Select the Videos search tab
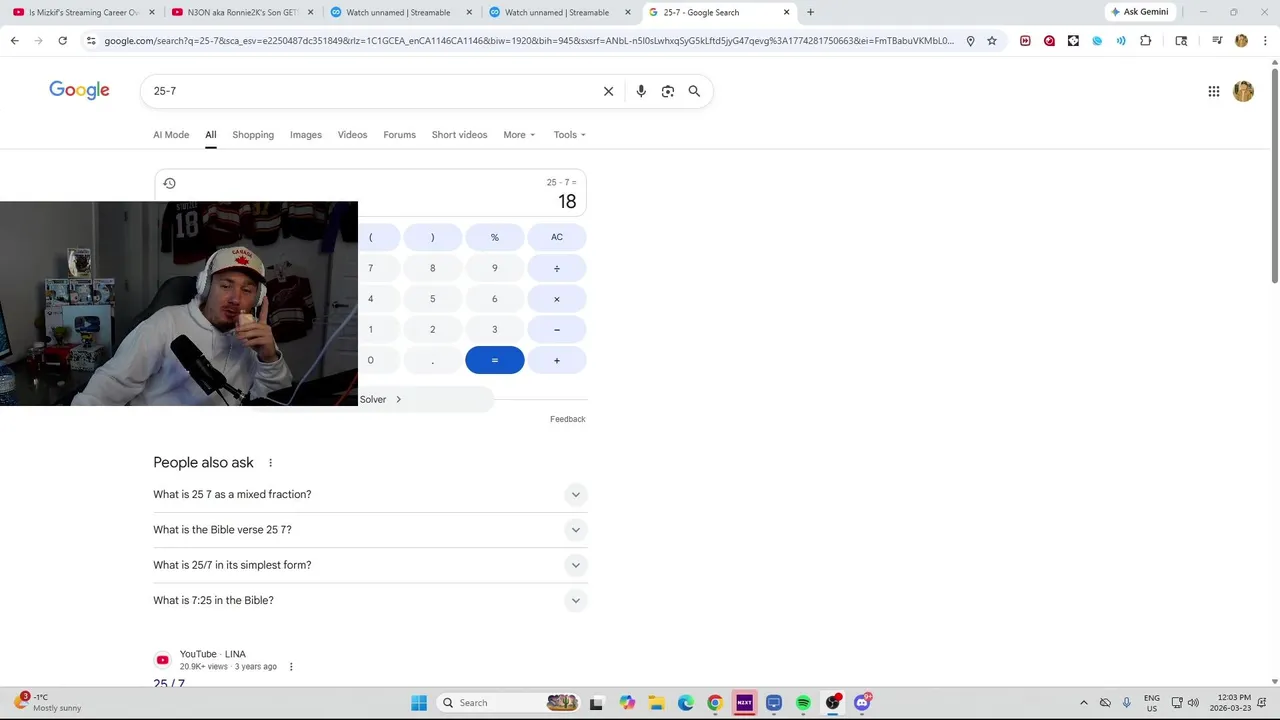 tap(352, 135)
